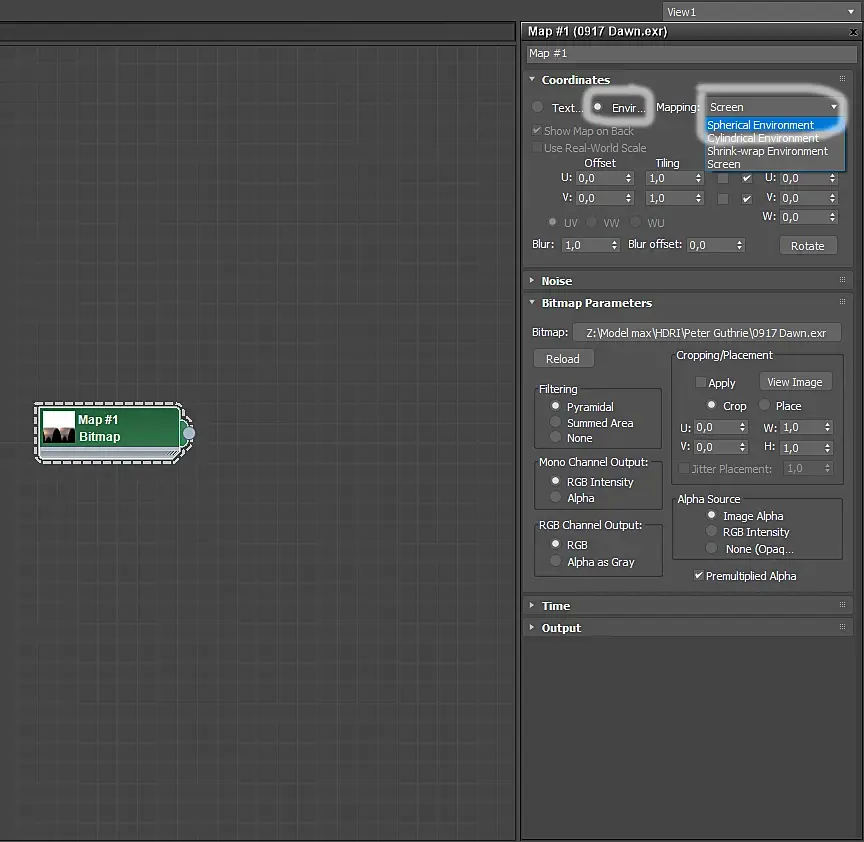
Task: Click the Bitmap file path button
Action: [x=706, y=332]
